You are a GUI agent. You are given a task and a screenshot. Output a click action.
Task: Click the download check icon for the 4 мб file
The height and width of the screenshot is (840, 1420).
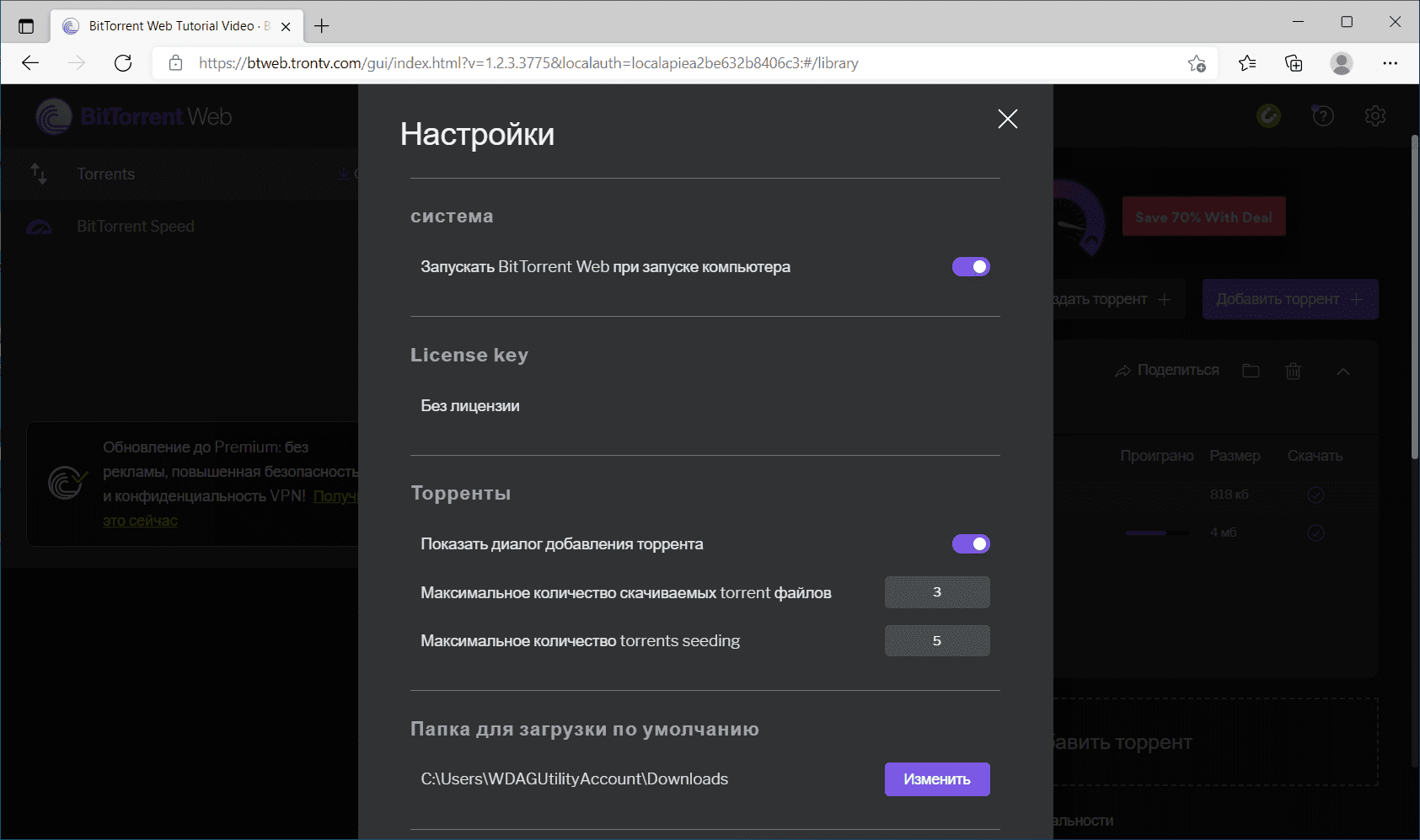tap(1316, 532)
